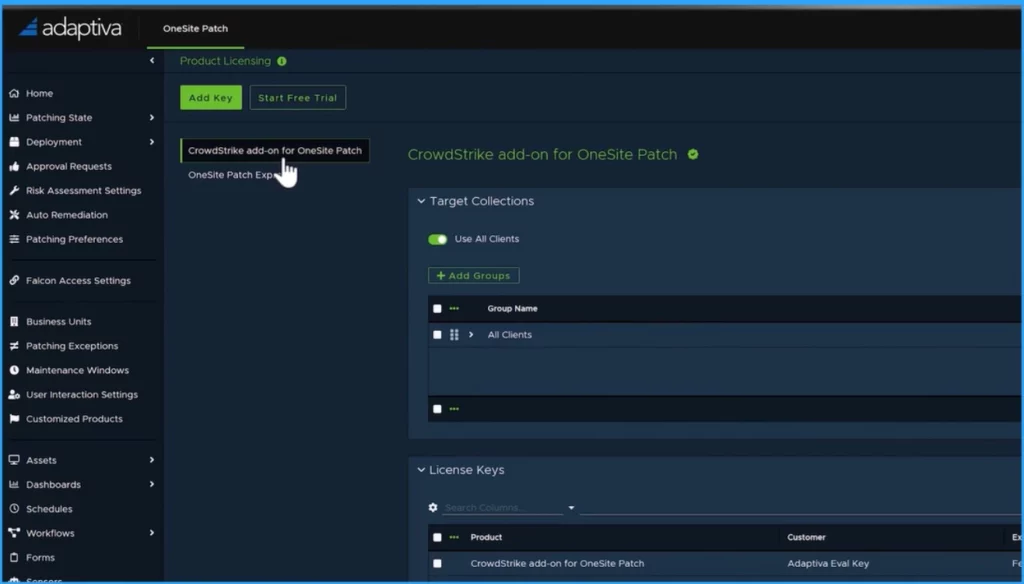Image resolution: width=1024 pixels, height=584 pixels.
Task: Toggle the Use All Clients switch
Action: [x=438, y=239]
